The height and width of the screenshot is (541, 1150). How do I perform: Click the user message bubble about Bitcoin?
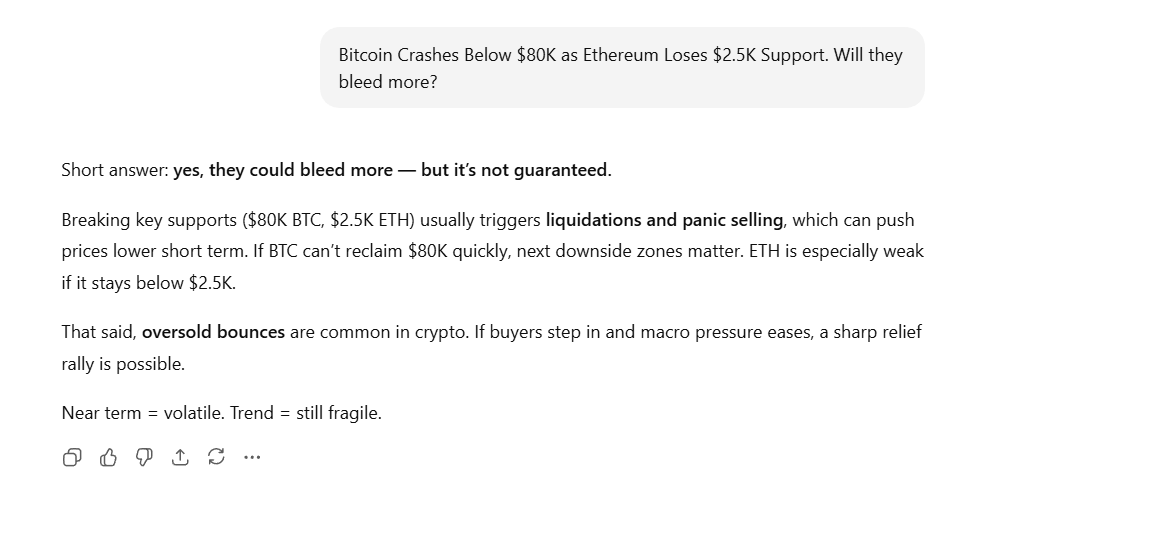622,68
